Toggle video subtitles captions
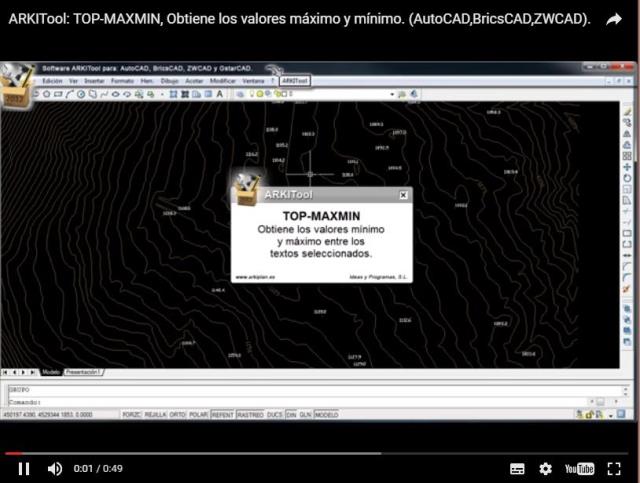The height and width of the screenshot is (483, 640). pyautogui.click(x=517, y=469)
